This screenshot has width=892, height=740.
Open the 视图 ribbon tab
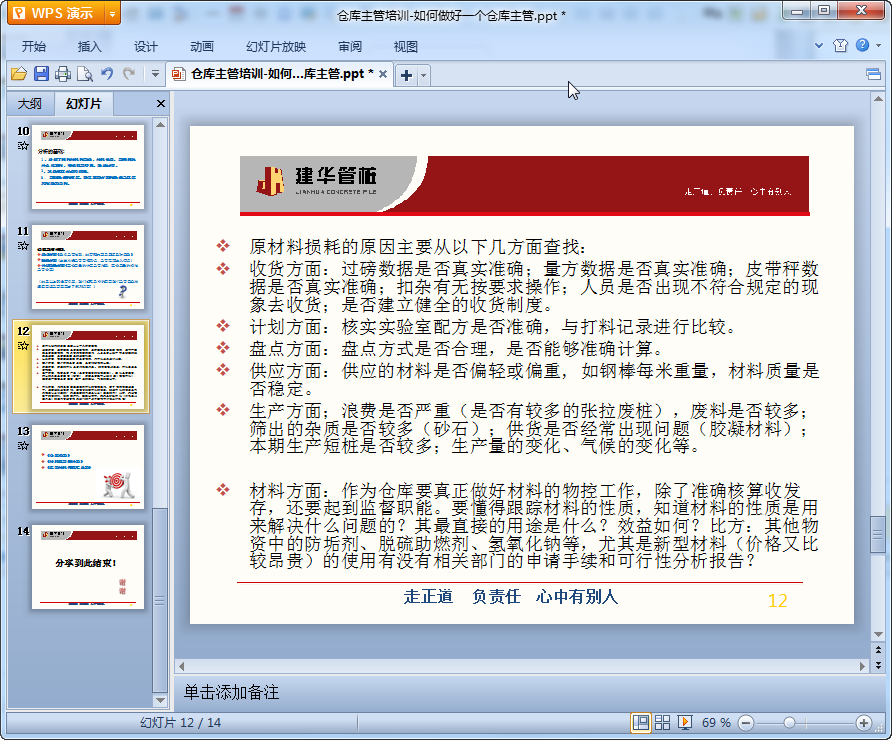(406, 47)
